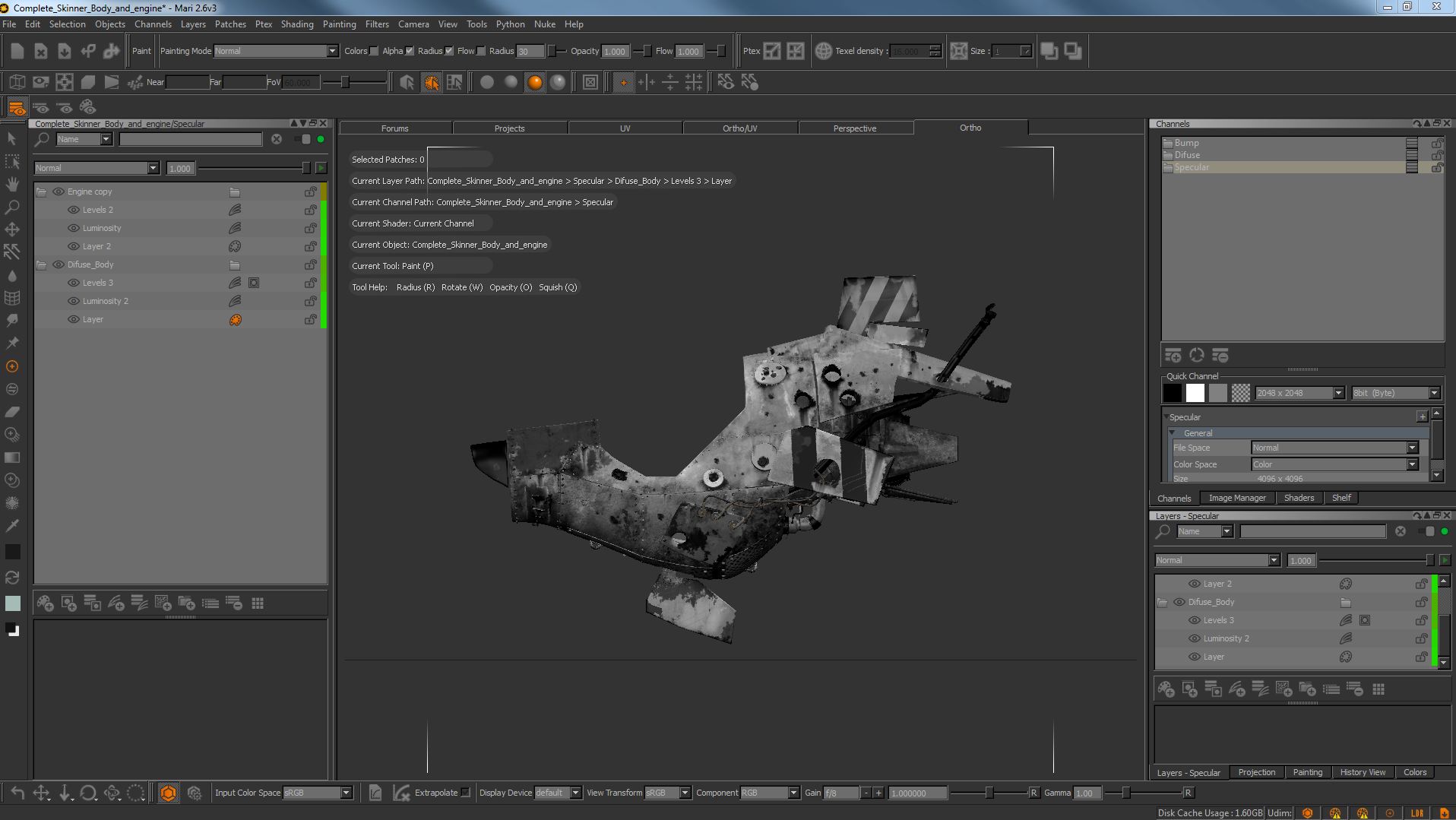Open the Shading menu
Image resolution: width=1456 pixels, height=820 pixels.
pyautogui.click(x=297, y=24)
